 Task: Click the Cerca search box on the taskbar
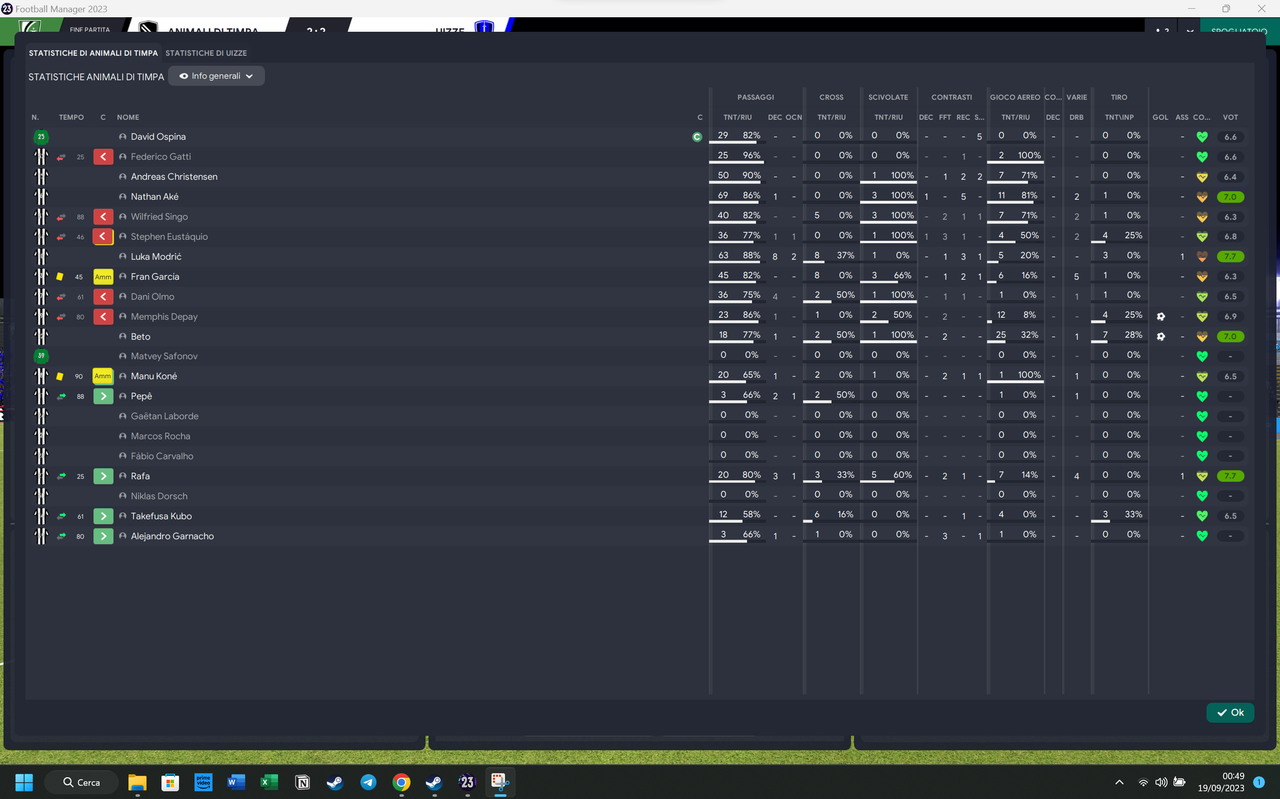83,782
